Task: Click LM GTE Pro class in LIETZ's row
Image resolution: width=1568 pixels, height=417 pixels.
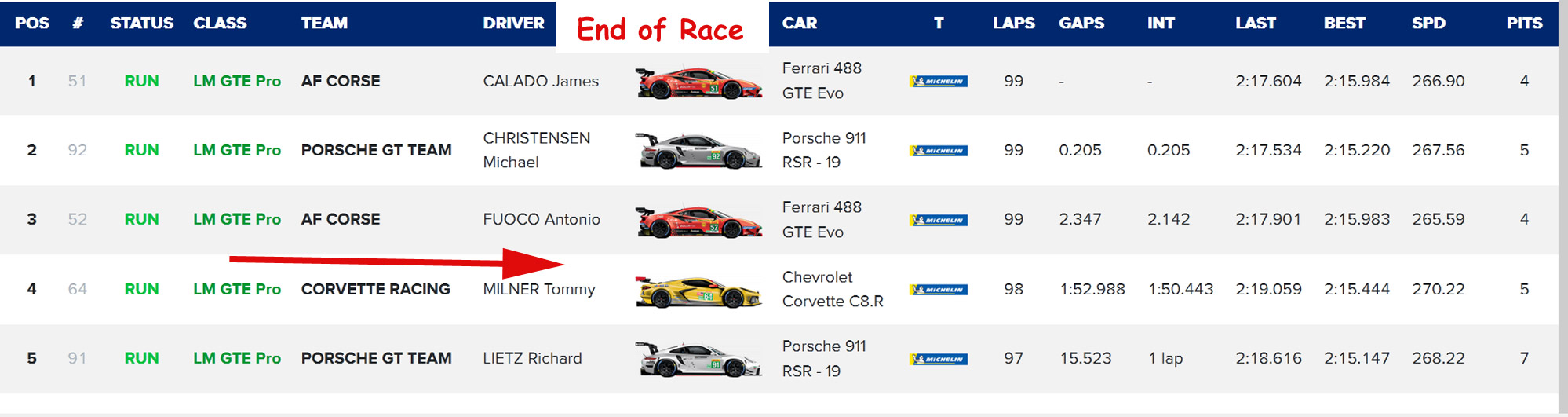Action: pos(237,358)
